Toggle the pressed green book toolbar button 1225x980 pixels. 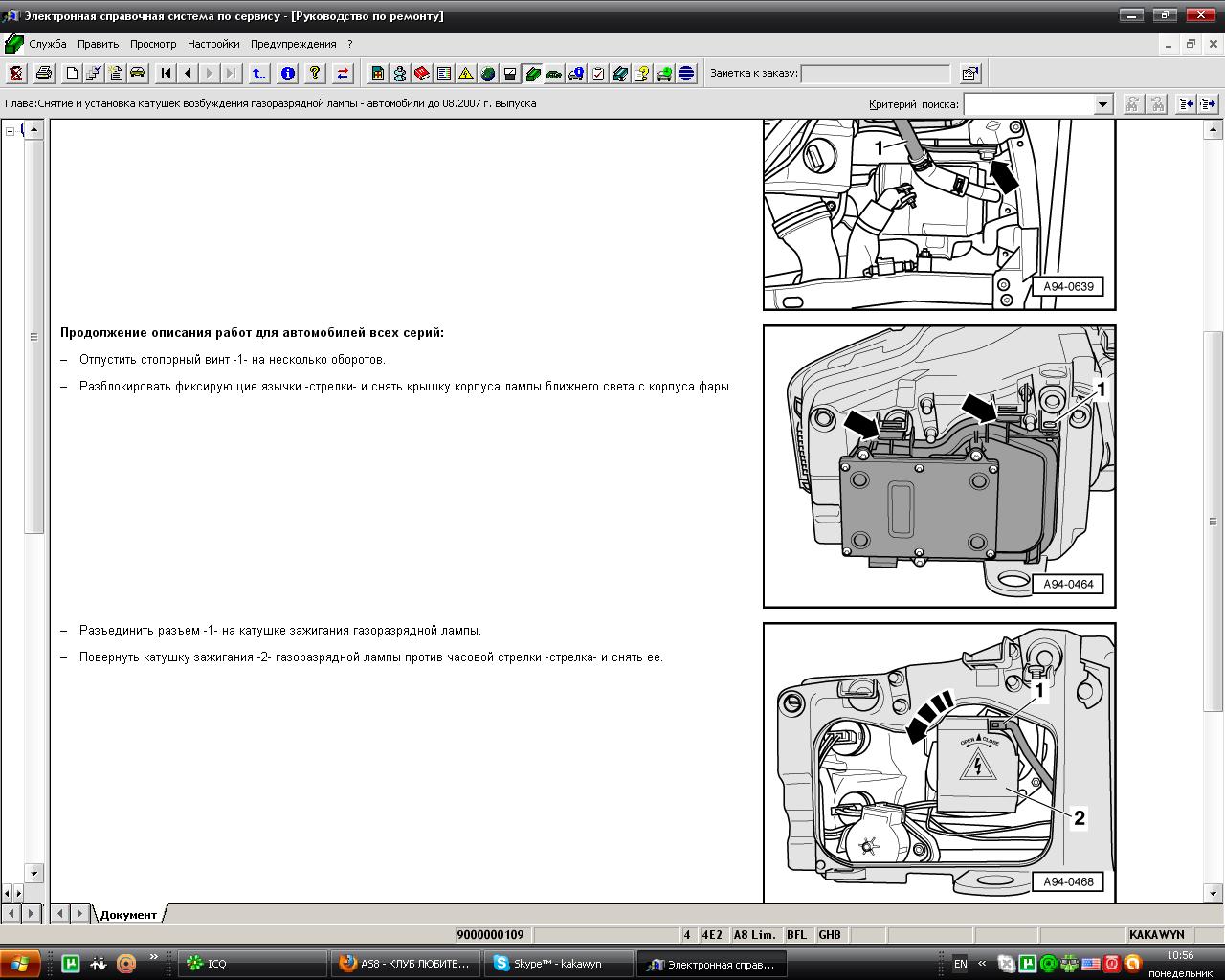pos(533,74)
